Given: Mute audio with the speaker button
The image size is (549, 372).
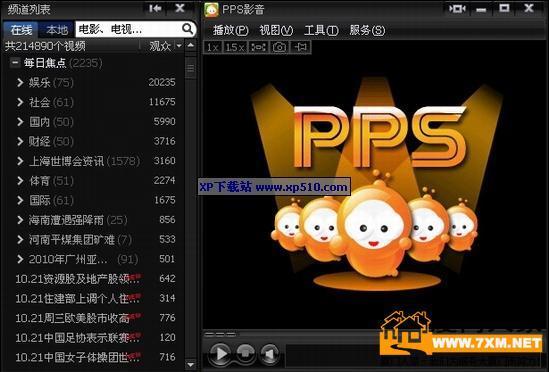Looking at the screenshot, I should coord(269,354).
